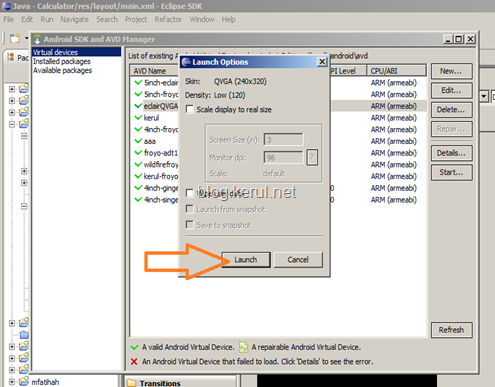Select Virtual devices in the left list

point(76,52)
